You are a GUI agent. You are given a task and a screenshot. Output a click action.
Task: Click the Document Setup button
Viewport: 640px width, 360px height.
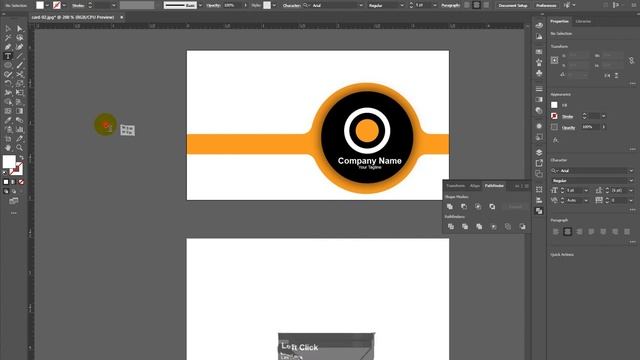(513, 5)
